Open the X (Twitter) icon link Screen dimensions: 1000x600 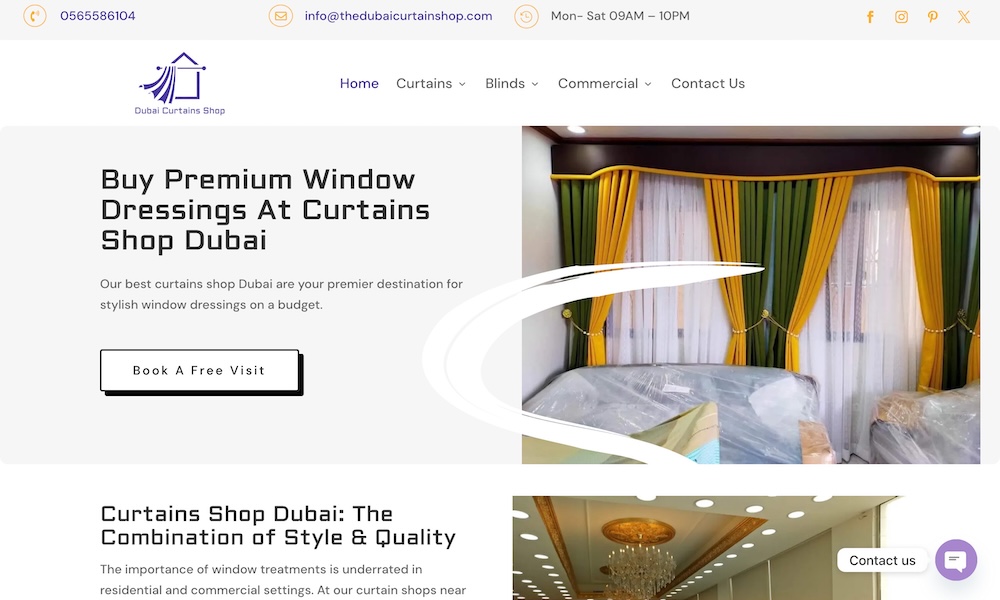click(964, 17)
